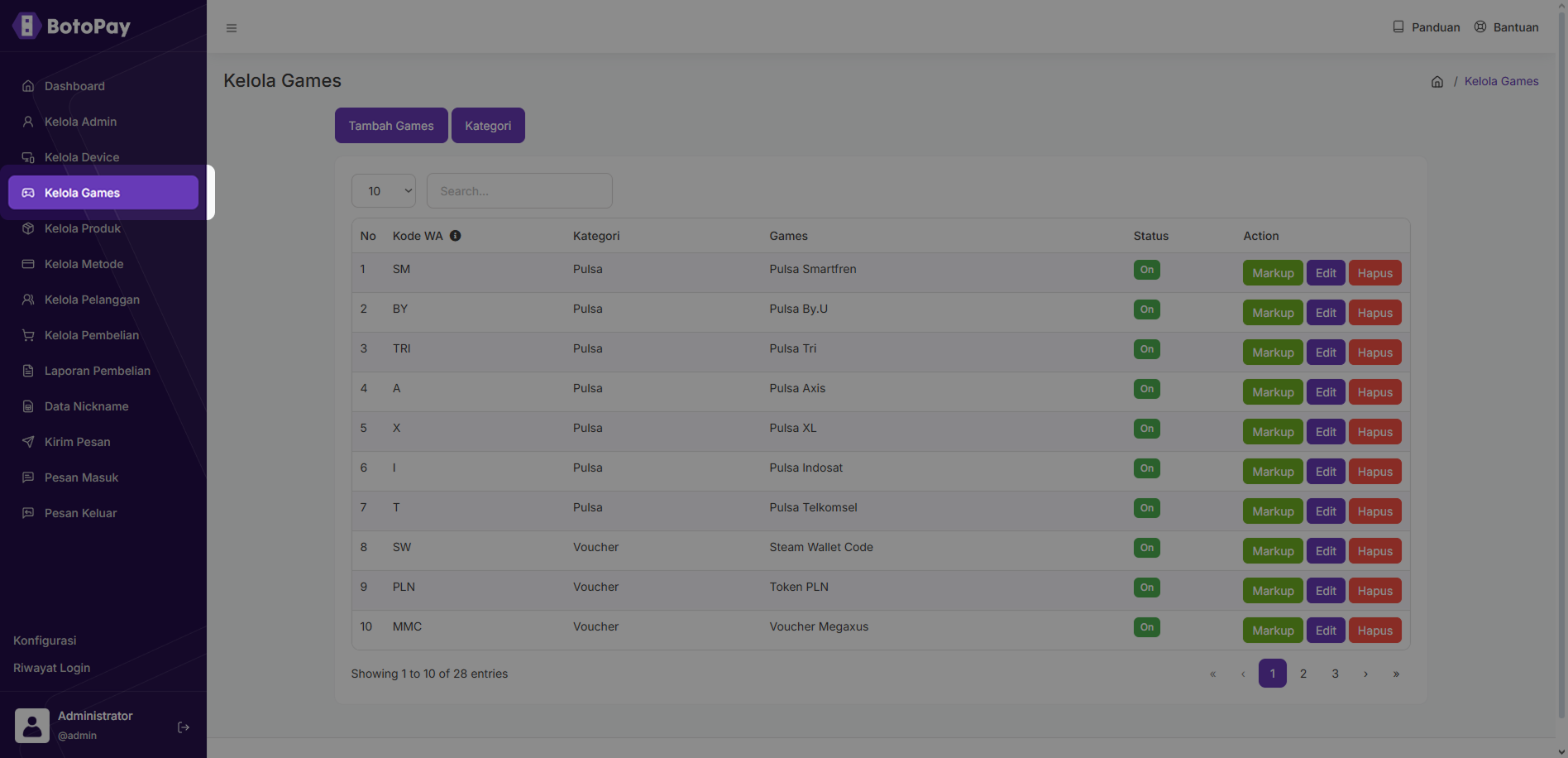This screenshot has width=1568, height=758.
Task: Go to the next pagination page arrow
Action: click(1365, 674)
